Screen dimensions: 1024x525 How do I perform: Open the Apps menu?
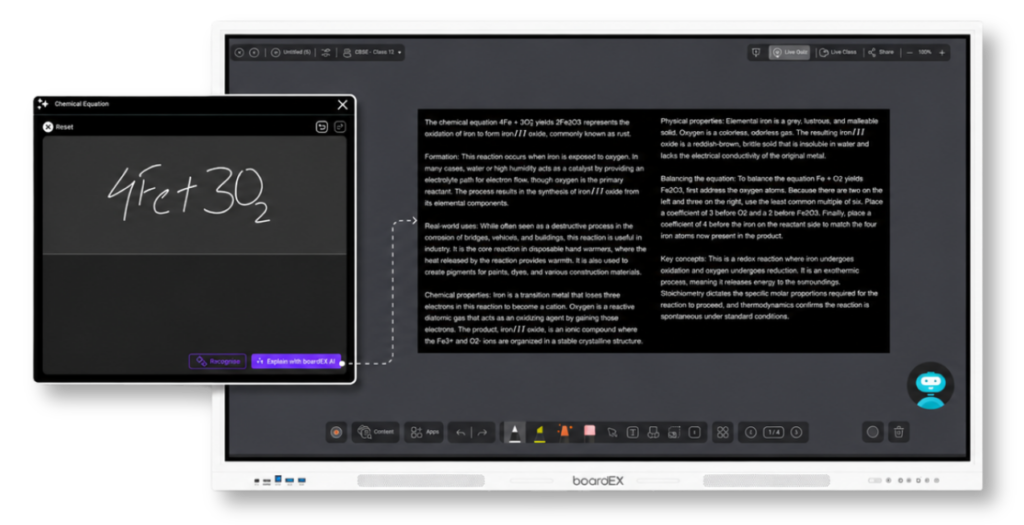[424, 432]
